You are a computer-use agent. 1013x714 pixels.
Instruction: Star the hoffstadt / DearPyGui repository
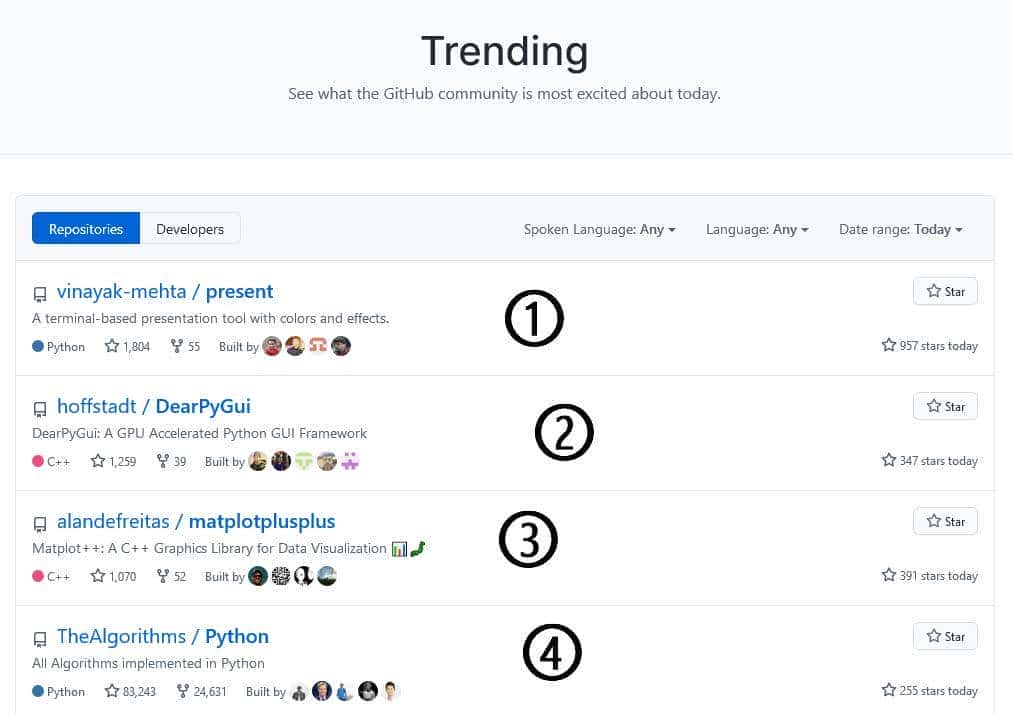[x=945, y=406]
